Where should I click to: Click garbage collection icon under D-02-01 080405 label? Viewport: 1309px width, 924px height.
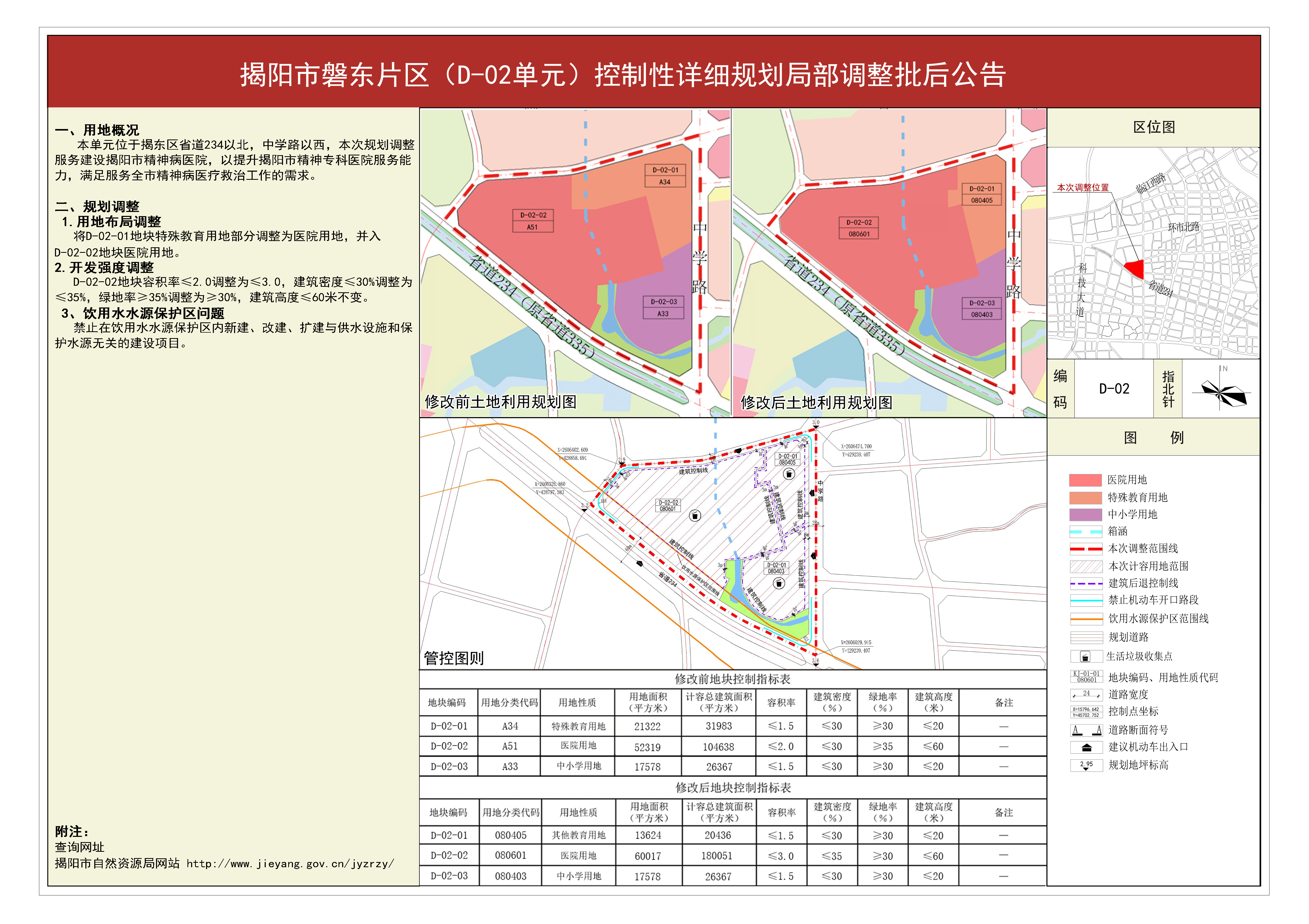click(x=789, y=474)
